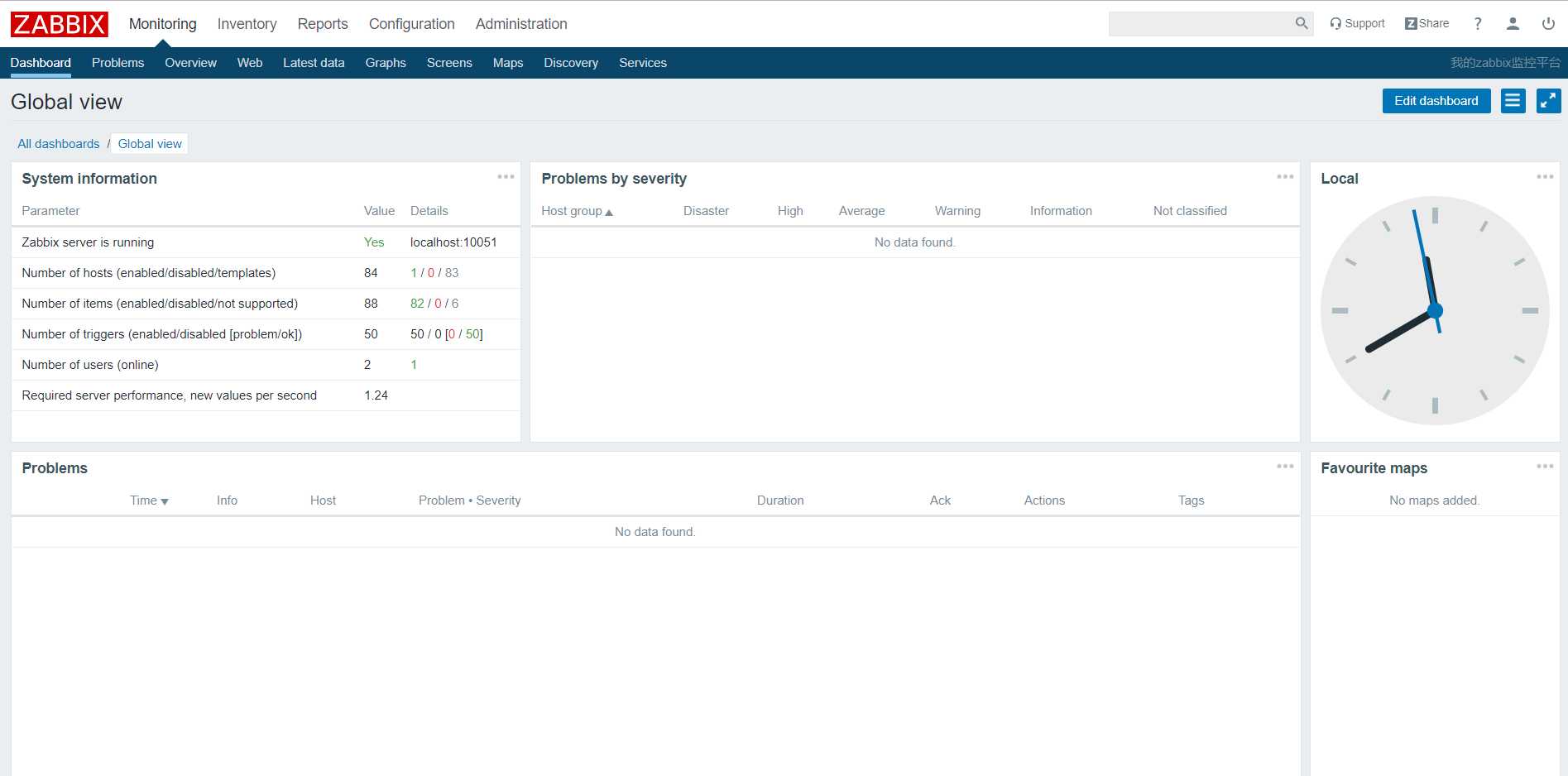The height and width of the screenshot is (776, 1568).
Task: Open the Maps submenu
Action: (508, 63)
